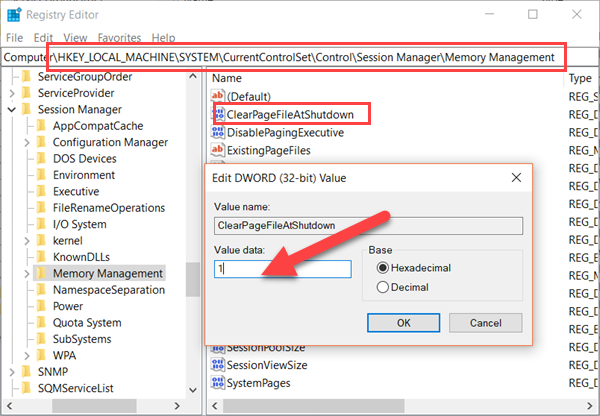Click the (Default) string value icon

point(220,97)
